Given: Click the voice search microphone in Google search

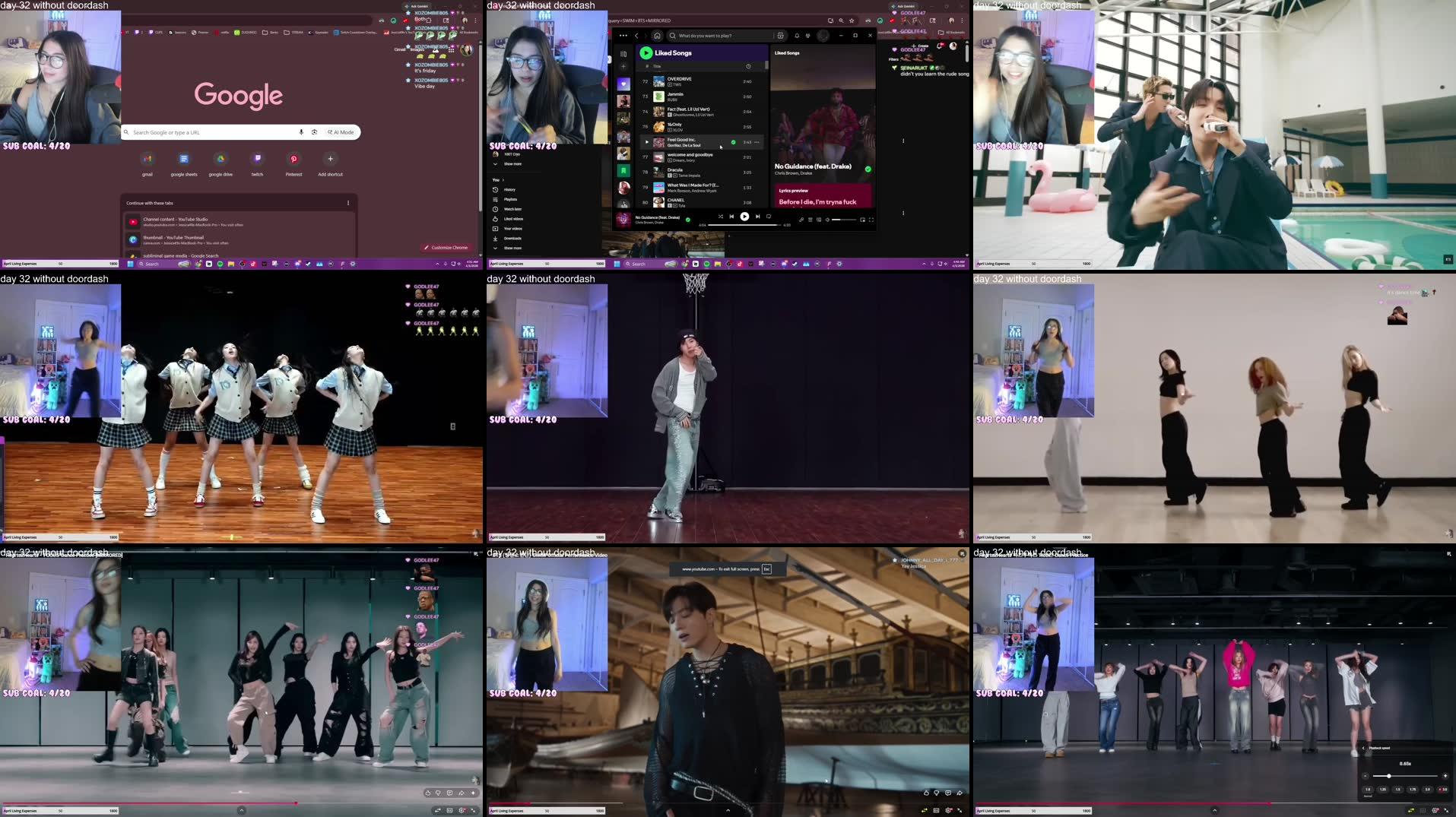Looking at the screenshot, I should tap(301, 132).
